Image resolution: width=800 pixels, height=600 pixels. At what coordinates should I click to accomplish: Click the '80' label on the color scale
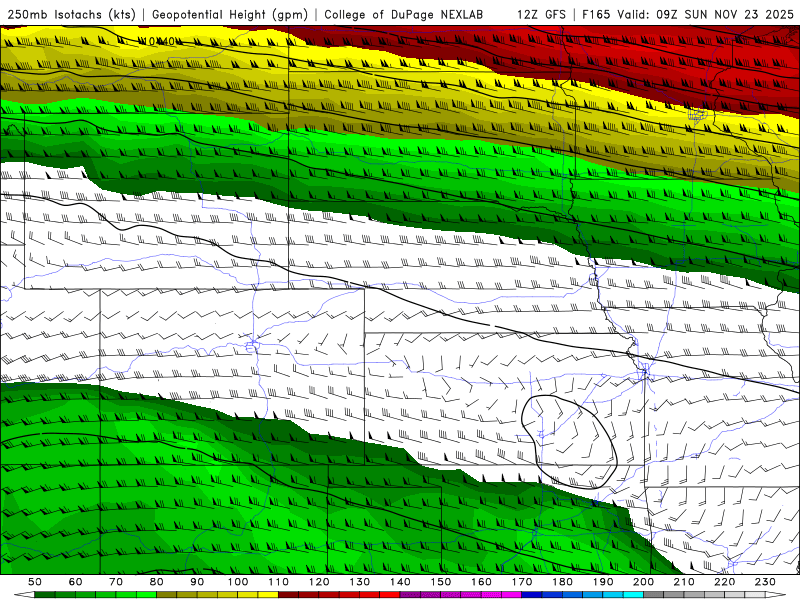[x=157, y=582]
